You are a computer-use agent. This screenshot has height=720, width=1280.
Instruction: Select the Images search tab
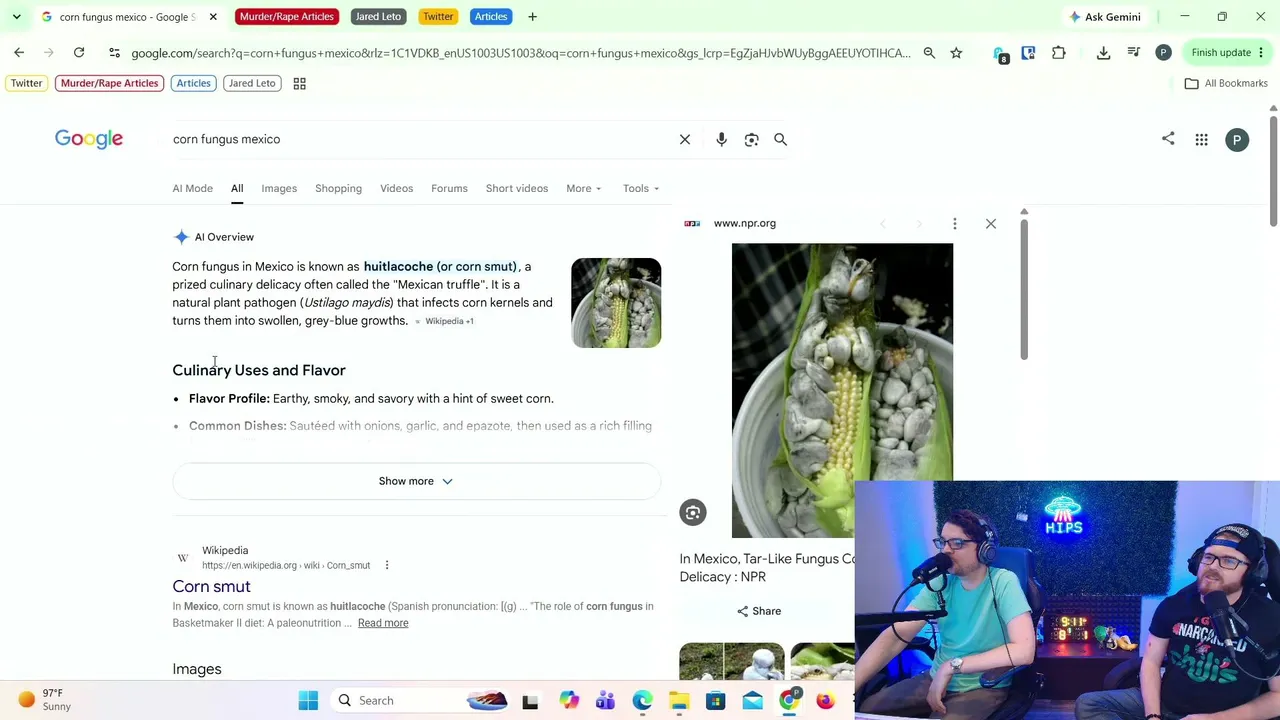click(x=279, y=188)
